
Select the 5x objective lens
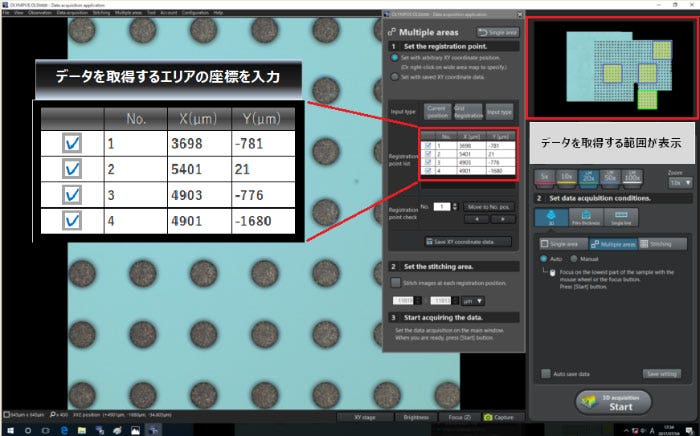545,177
